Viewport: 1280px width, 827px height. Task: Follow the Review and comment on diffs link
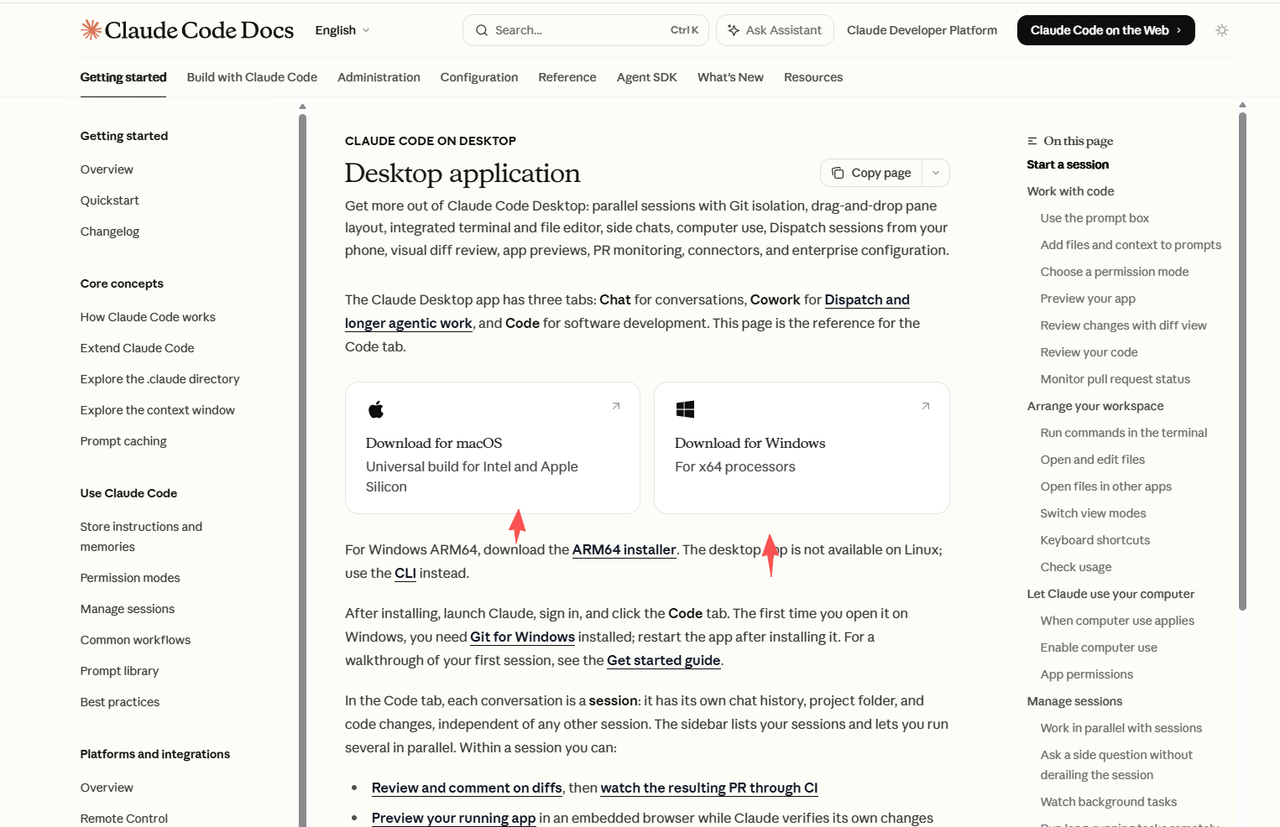(x=466, y=788)
